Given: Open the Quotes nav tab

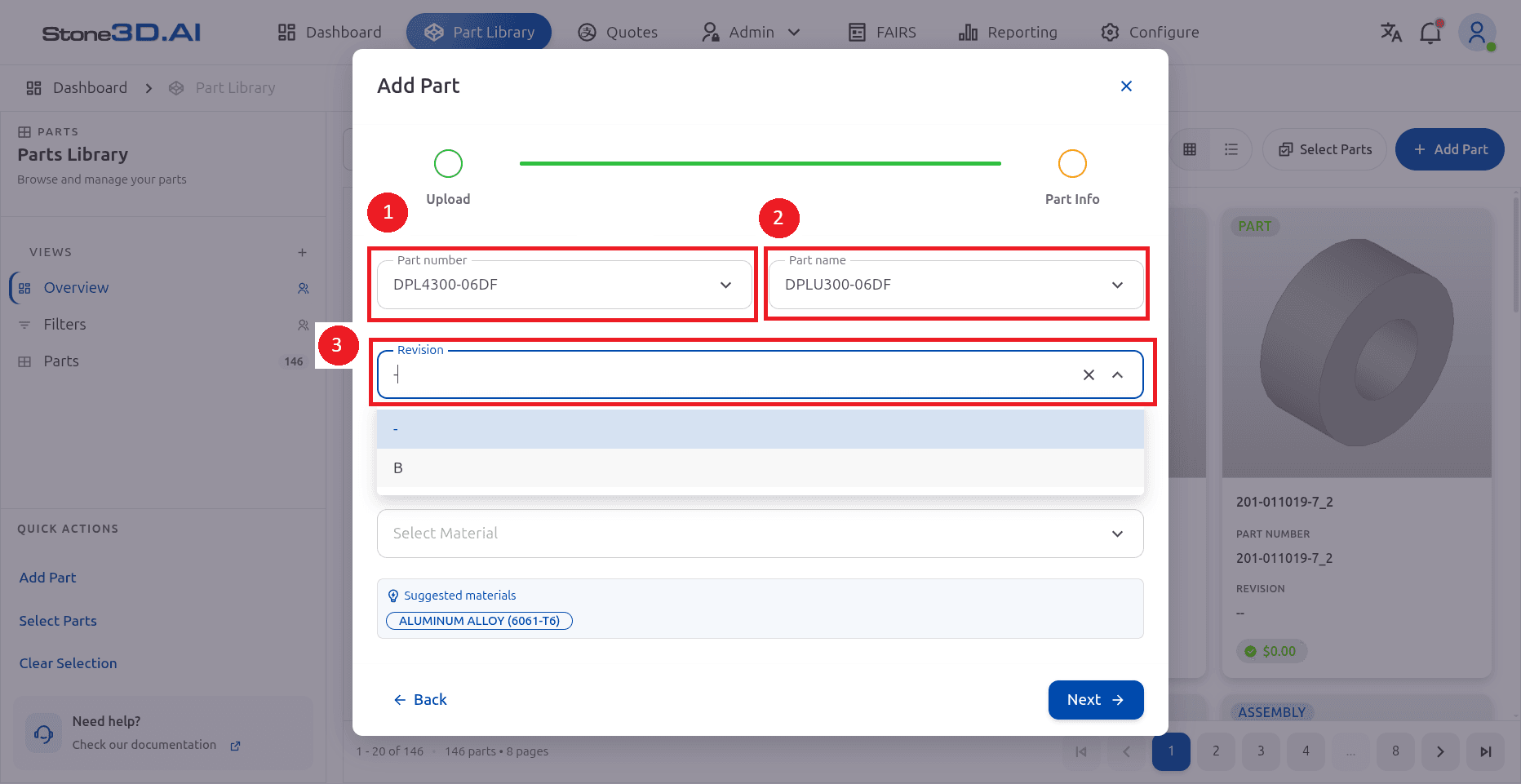Looking at the screenshot, I should coord(618,33).
